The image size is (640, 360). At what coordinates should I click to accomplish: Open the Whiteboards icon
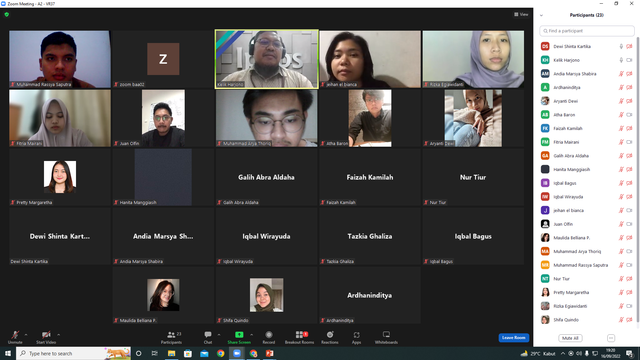point(386,335)
